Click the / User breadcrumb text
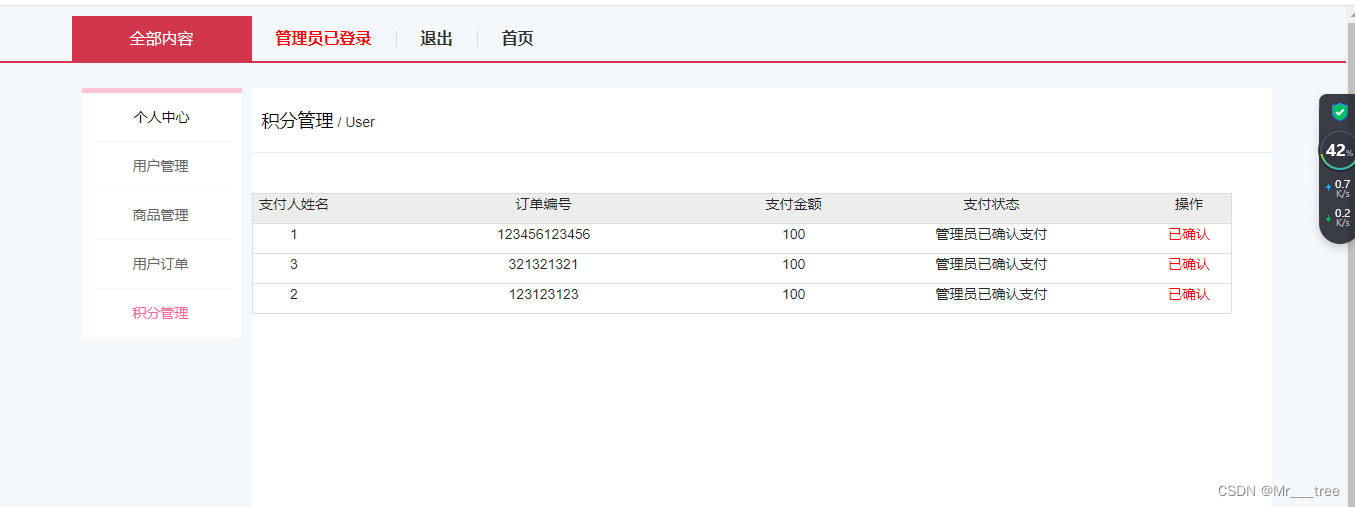 [x=356, y=122]
